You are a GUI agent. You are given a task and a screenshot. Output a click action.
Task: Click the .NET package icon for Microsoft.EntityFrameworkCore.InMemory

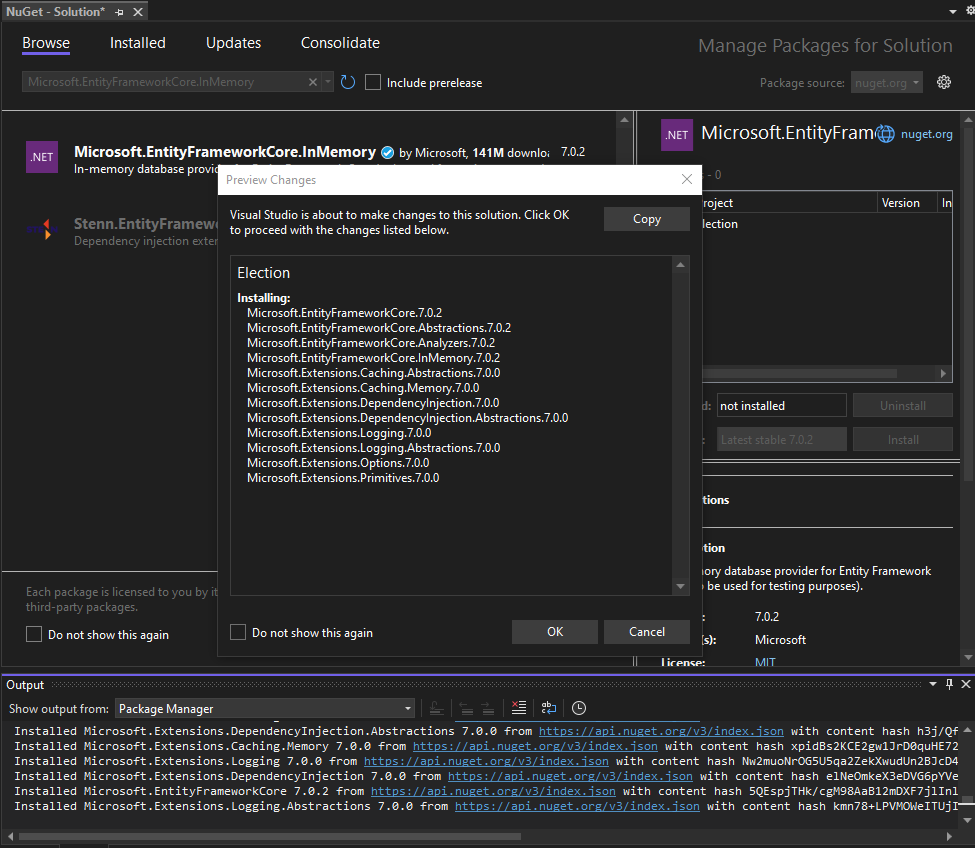pos(41,157)
